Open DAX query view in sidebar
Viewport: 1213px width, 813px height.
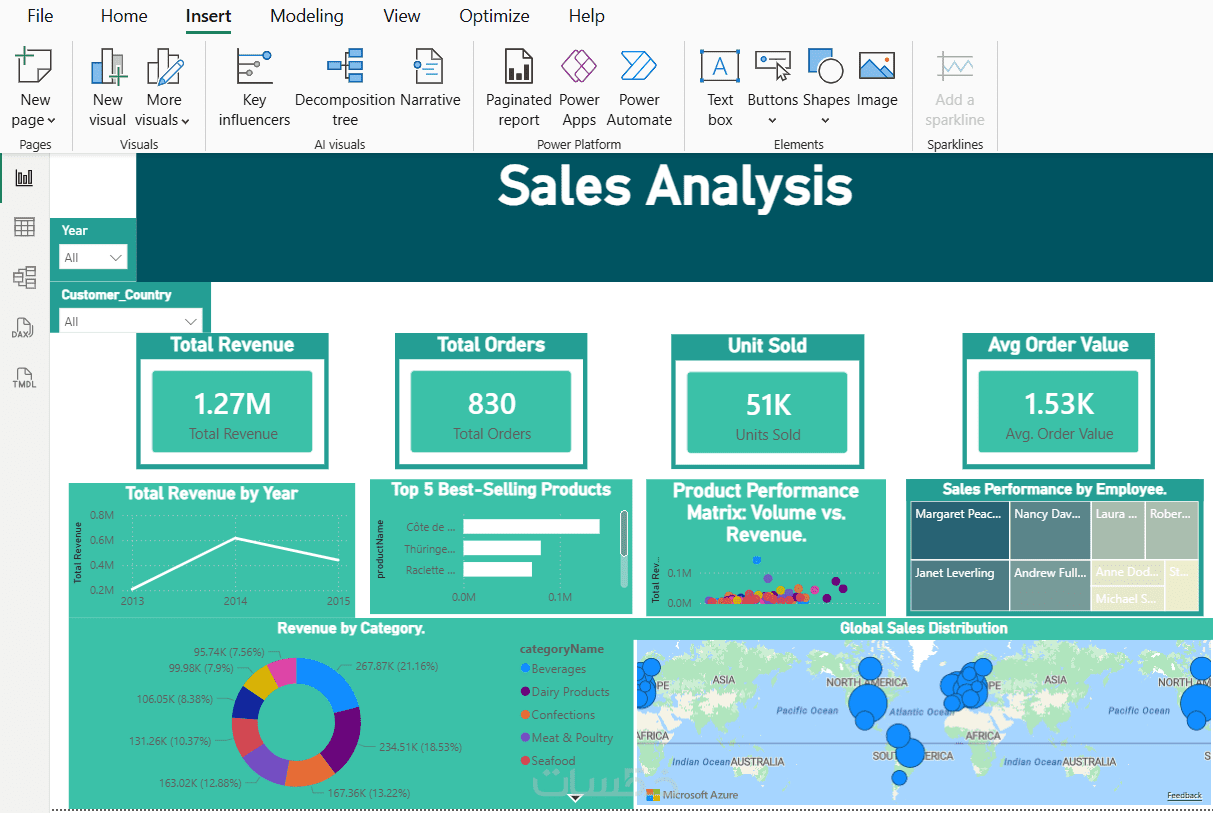pos(24,328)
